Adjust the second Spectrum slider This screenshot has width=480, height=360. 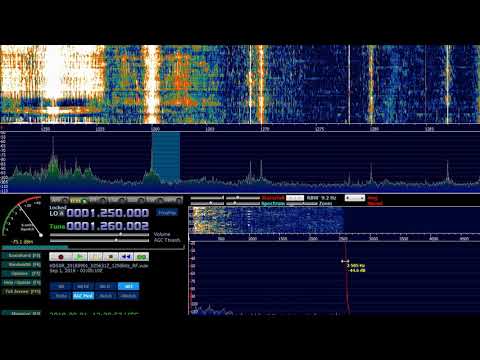click(x=243, y=203)
